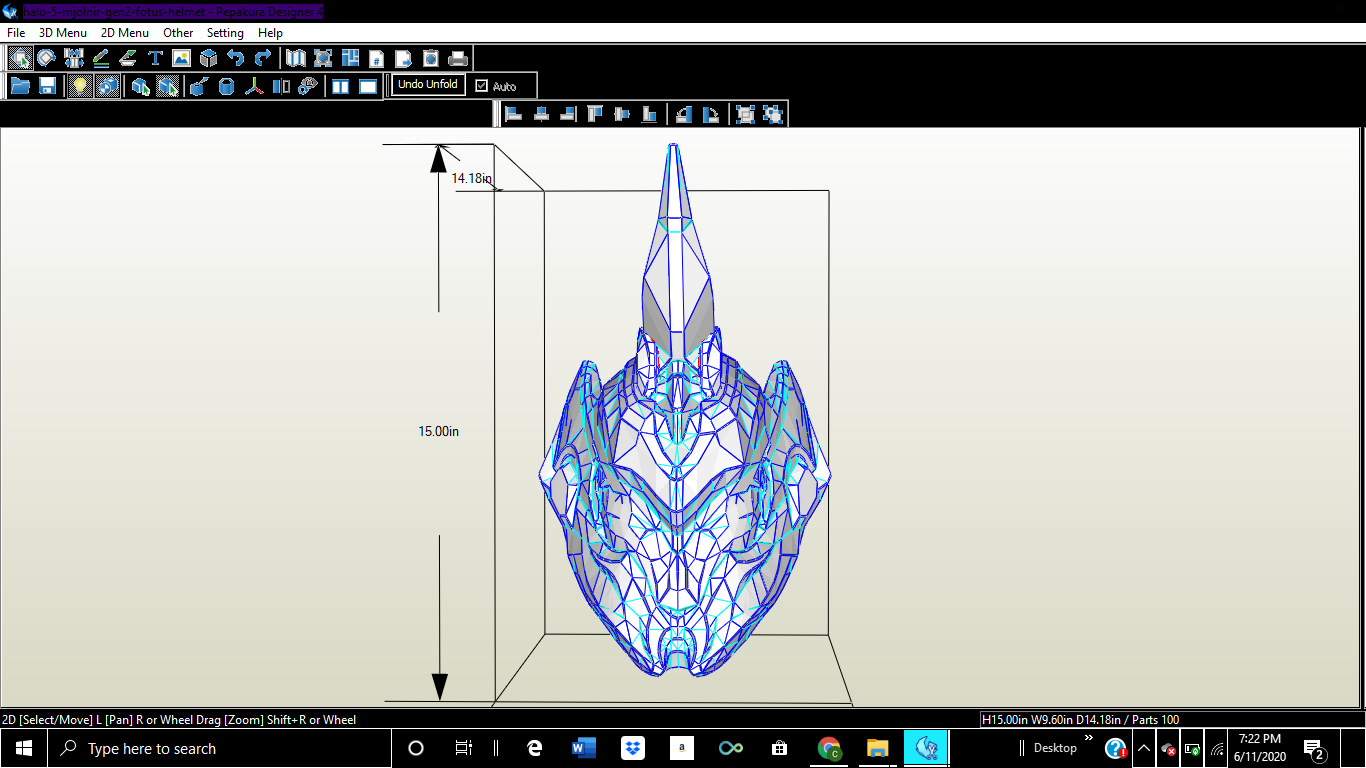Undo the last action with blue arrow

pos(235,58)
